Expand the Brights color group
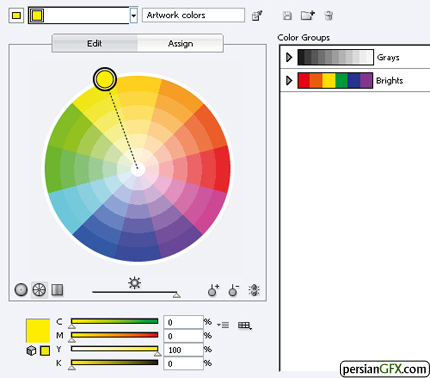 (289, 80)
